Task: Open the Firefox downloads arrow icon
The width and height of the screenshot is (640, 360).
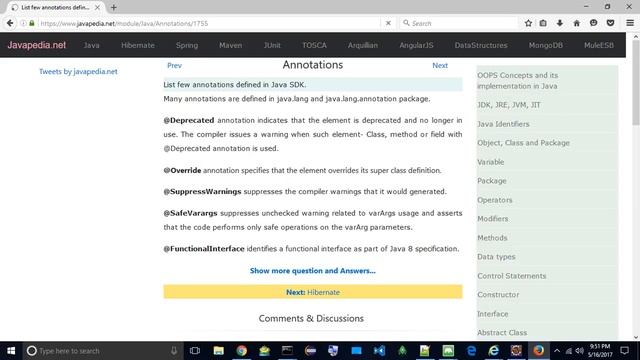Action: (x=560, y=23)
